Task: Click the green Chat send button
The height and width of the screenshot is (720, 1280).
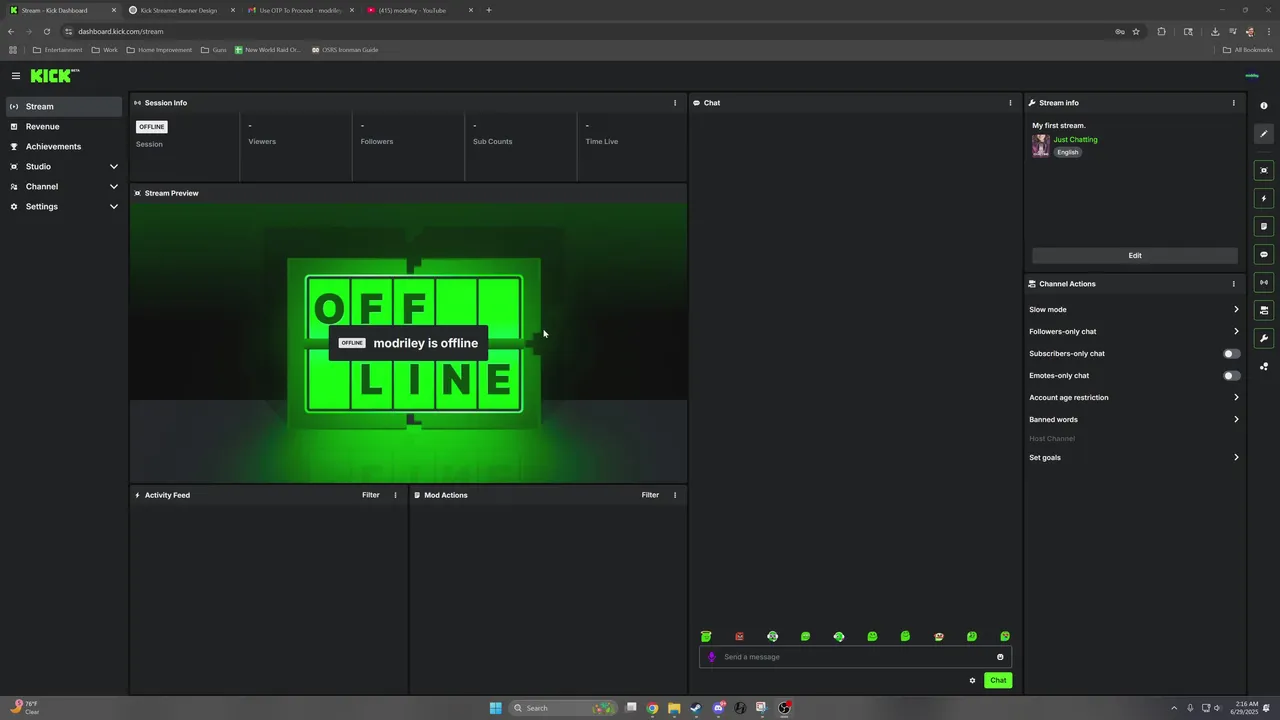Action: (x=998, y=681)
